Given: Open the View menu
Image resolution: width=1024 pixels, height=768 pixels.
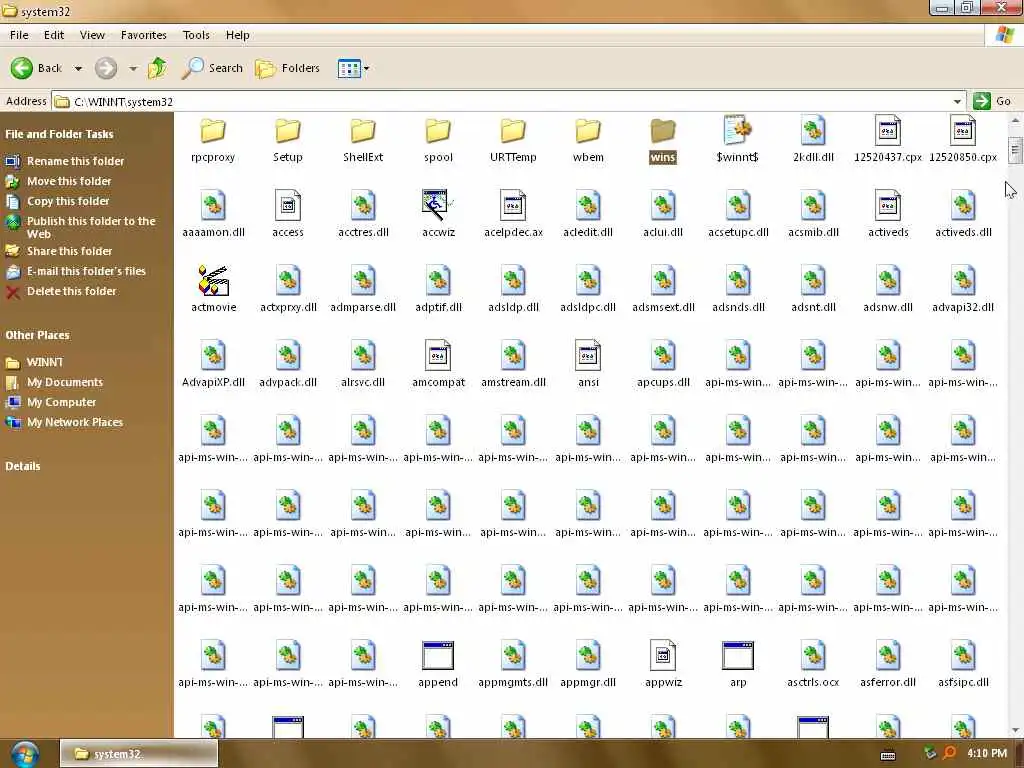Looking at the screenshot, I should pyautogui.click(x=92, y=35).
